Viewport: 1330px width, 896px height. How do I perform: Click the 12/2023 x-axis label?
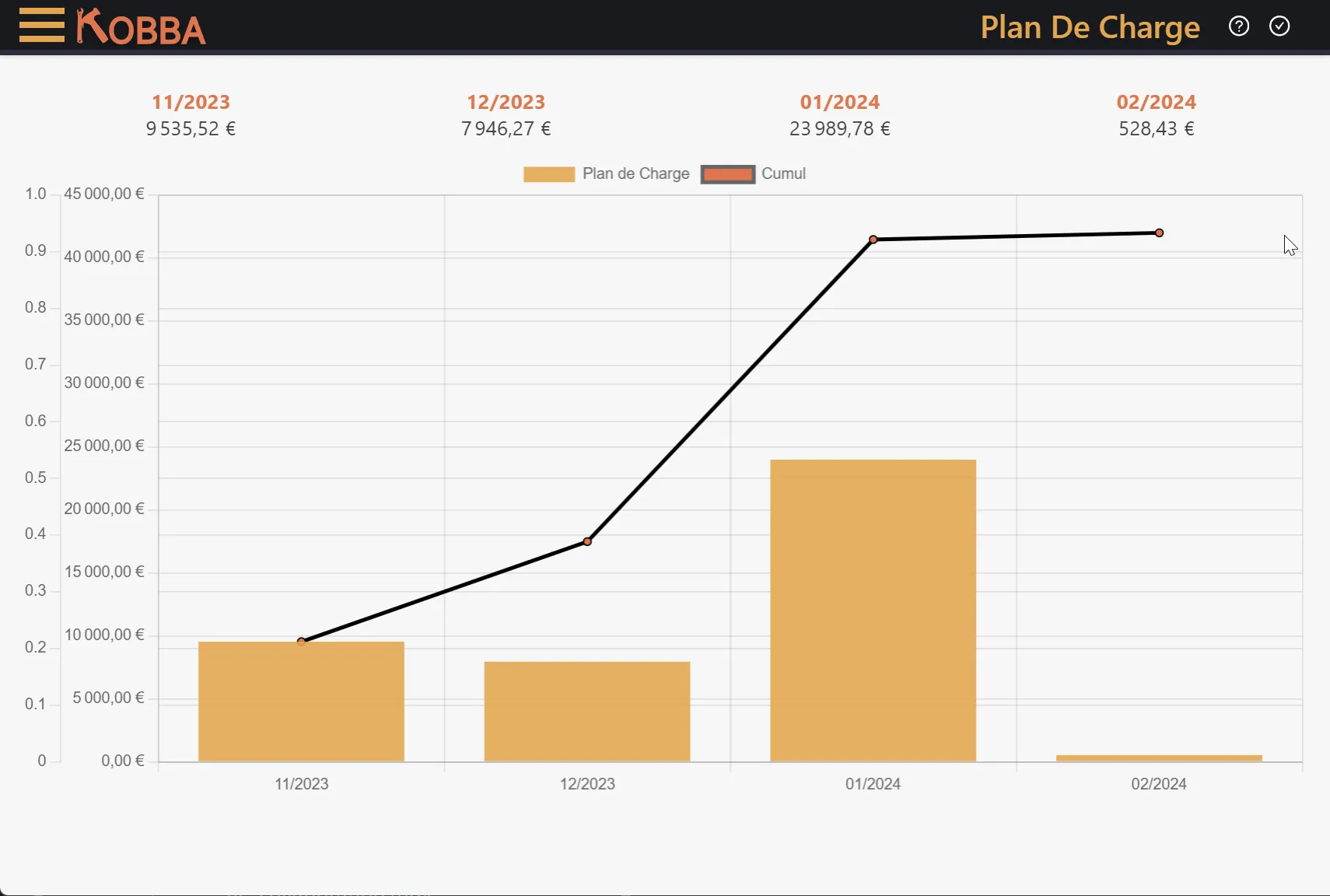(587, 784)
